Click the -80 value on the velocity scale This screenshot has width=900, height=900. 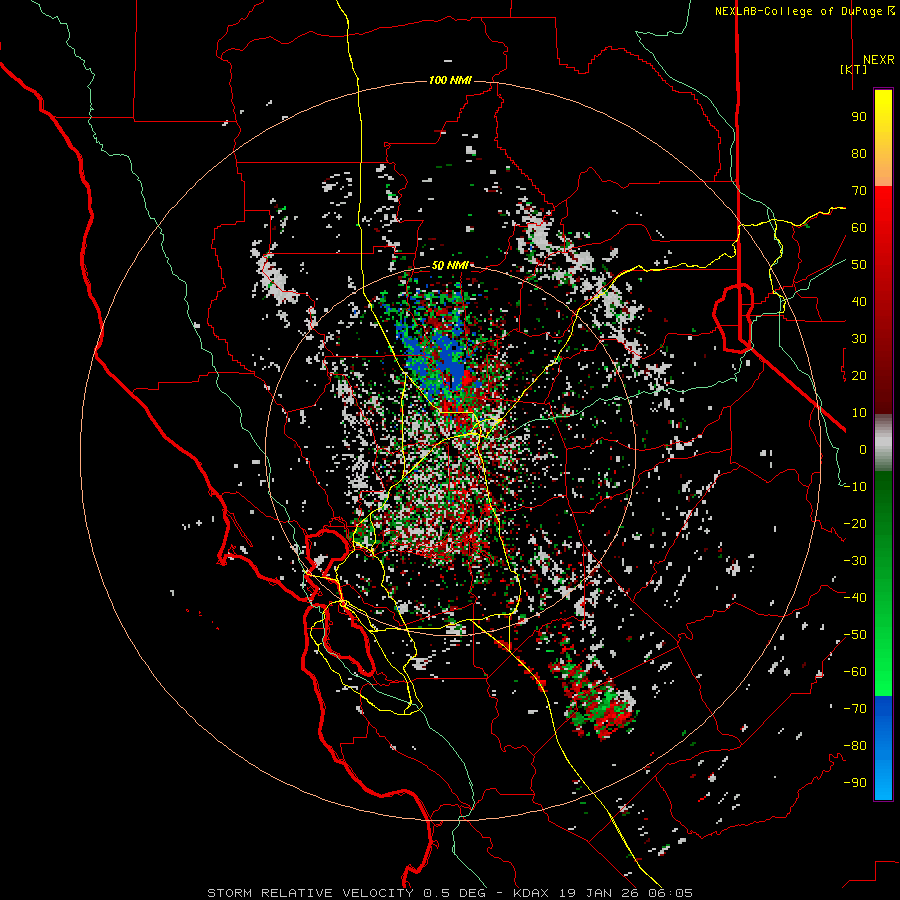pos(855,746)
